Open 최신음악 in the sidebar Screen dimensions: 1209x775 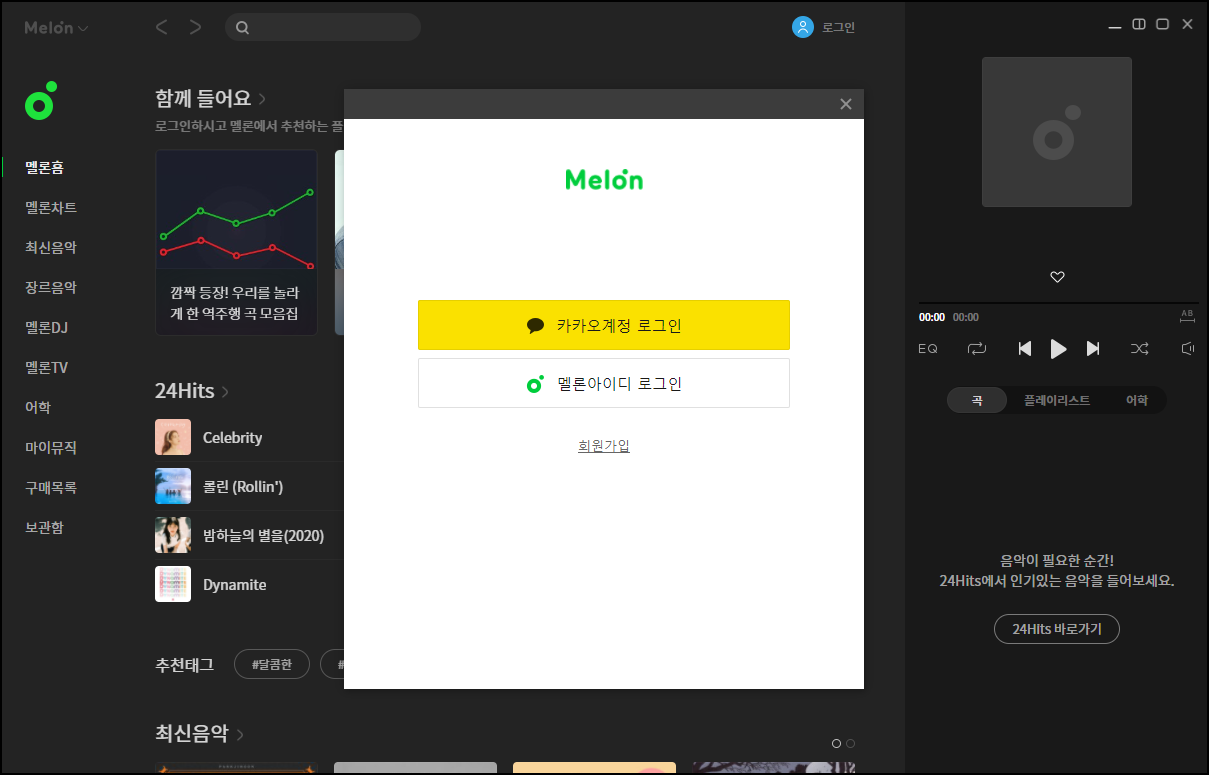pos(51,248)
